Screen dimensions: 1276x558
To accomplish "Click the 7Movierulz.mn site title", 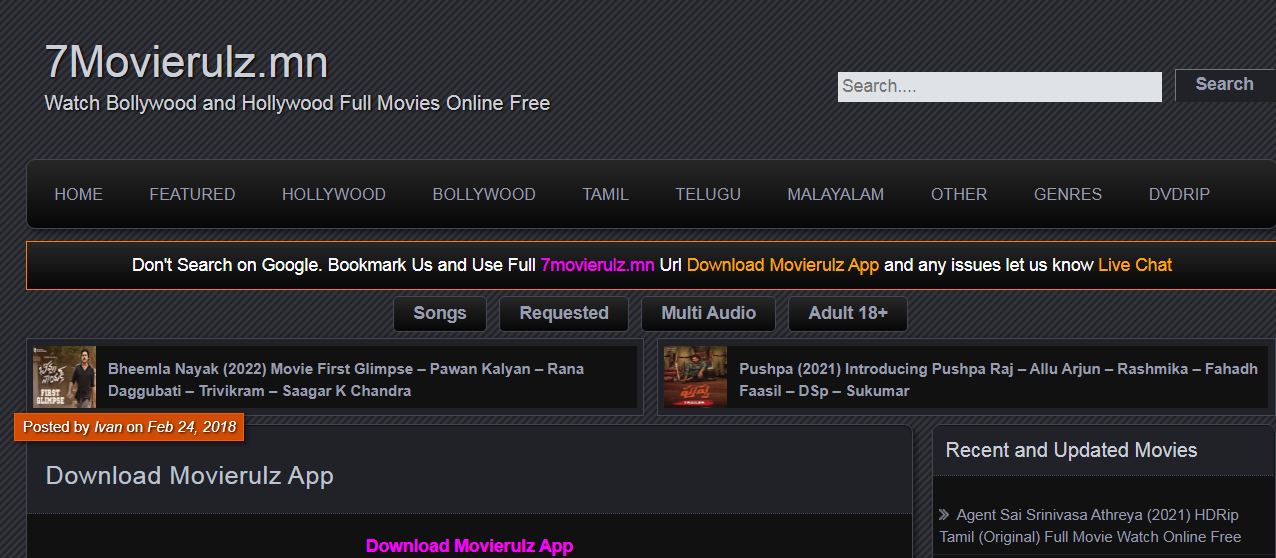I will click(186, 63).
